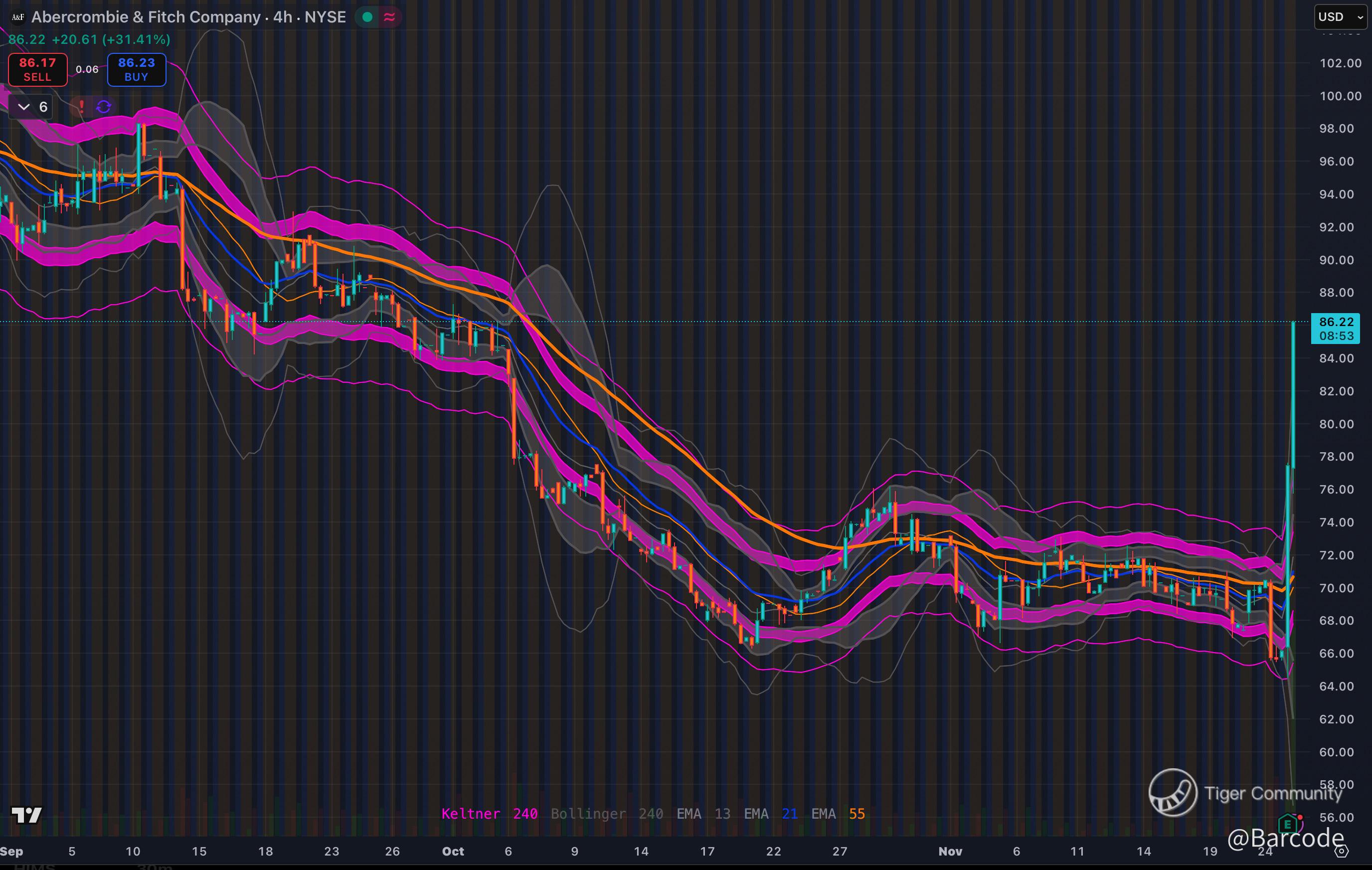
Task: Click the green market open status dot
Action: pyautogui.click(x=367, y=17)
